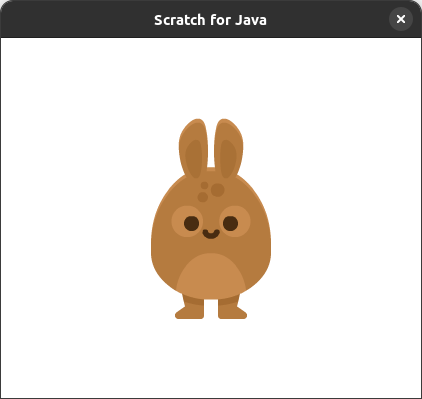The height and width of the screenshot is (399, 422).
Task: Click the gap between the bunny's feet
Action: [211, 309]
